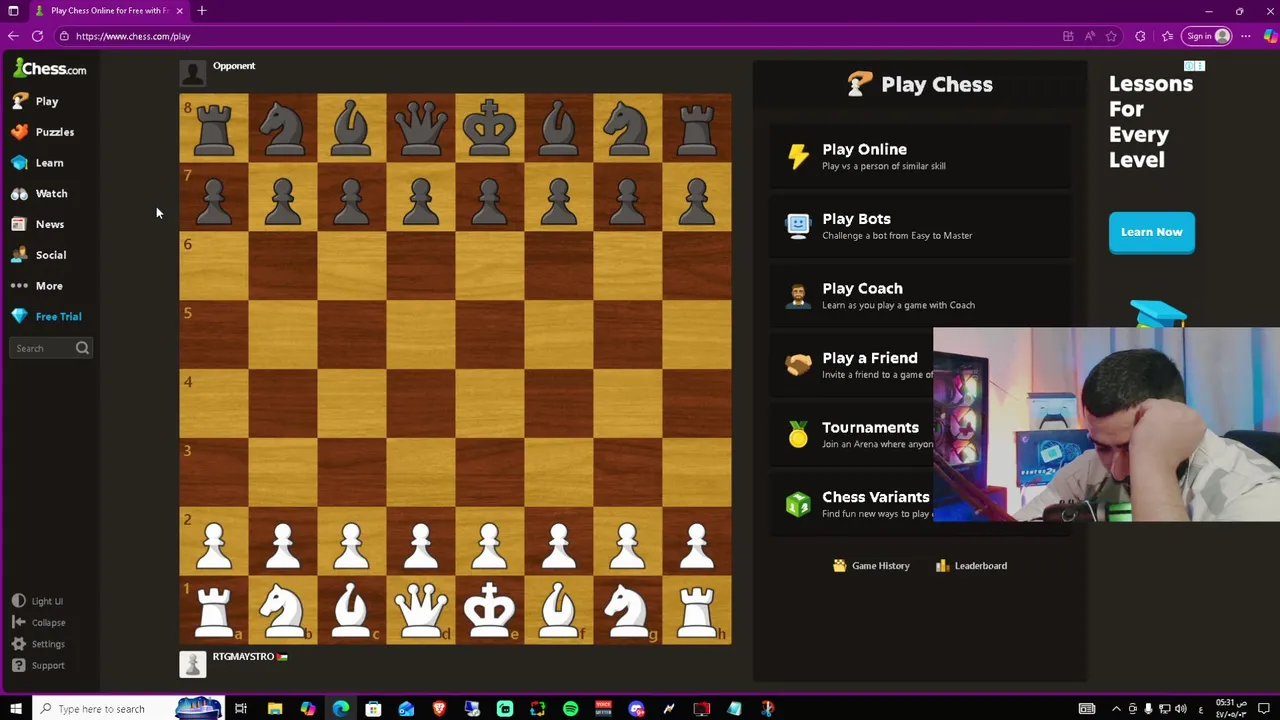The height and width of the screenshot is (720, 1280).
Task: Select Play Bots option
Action: click(920, 226)
